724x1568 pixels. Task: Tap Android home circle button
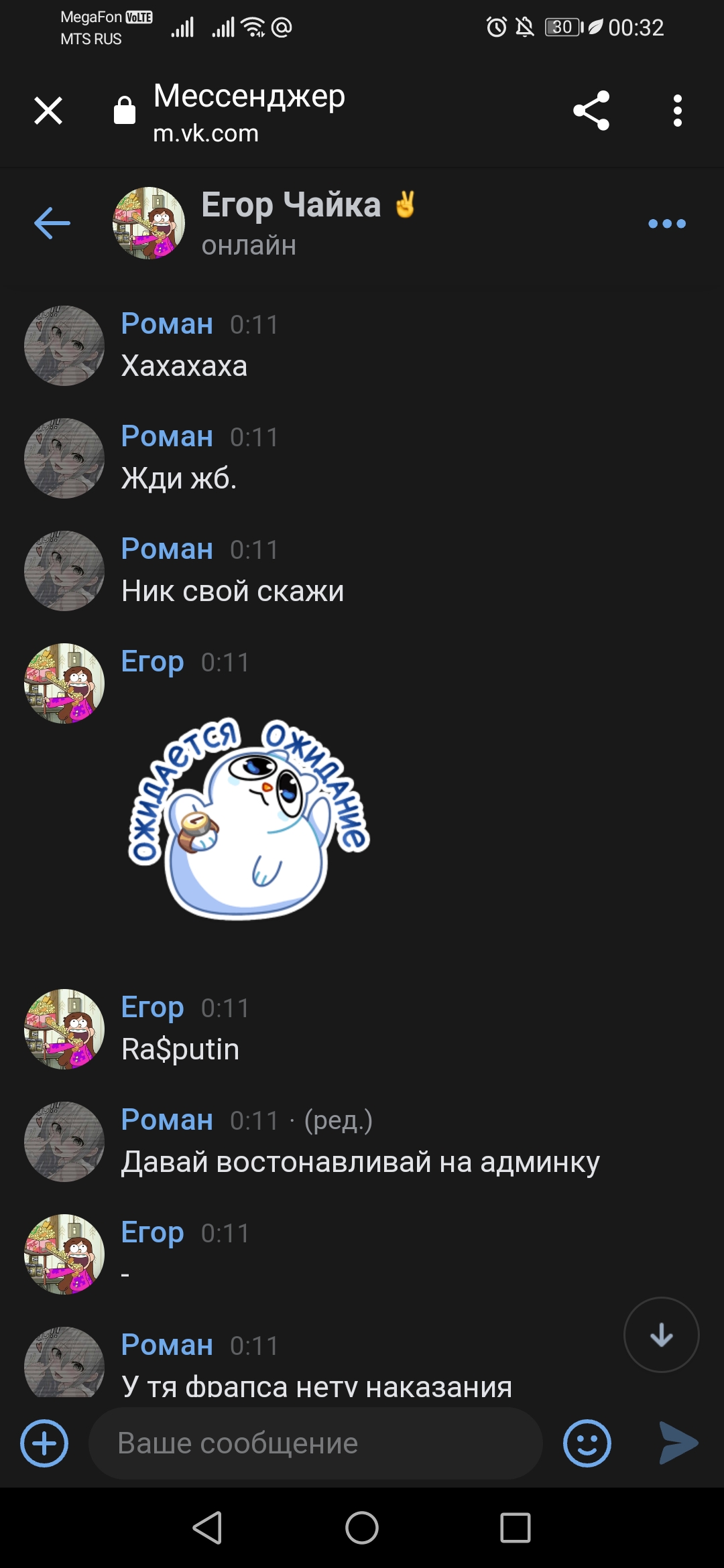[x=362, y=1528]
